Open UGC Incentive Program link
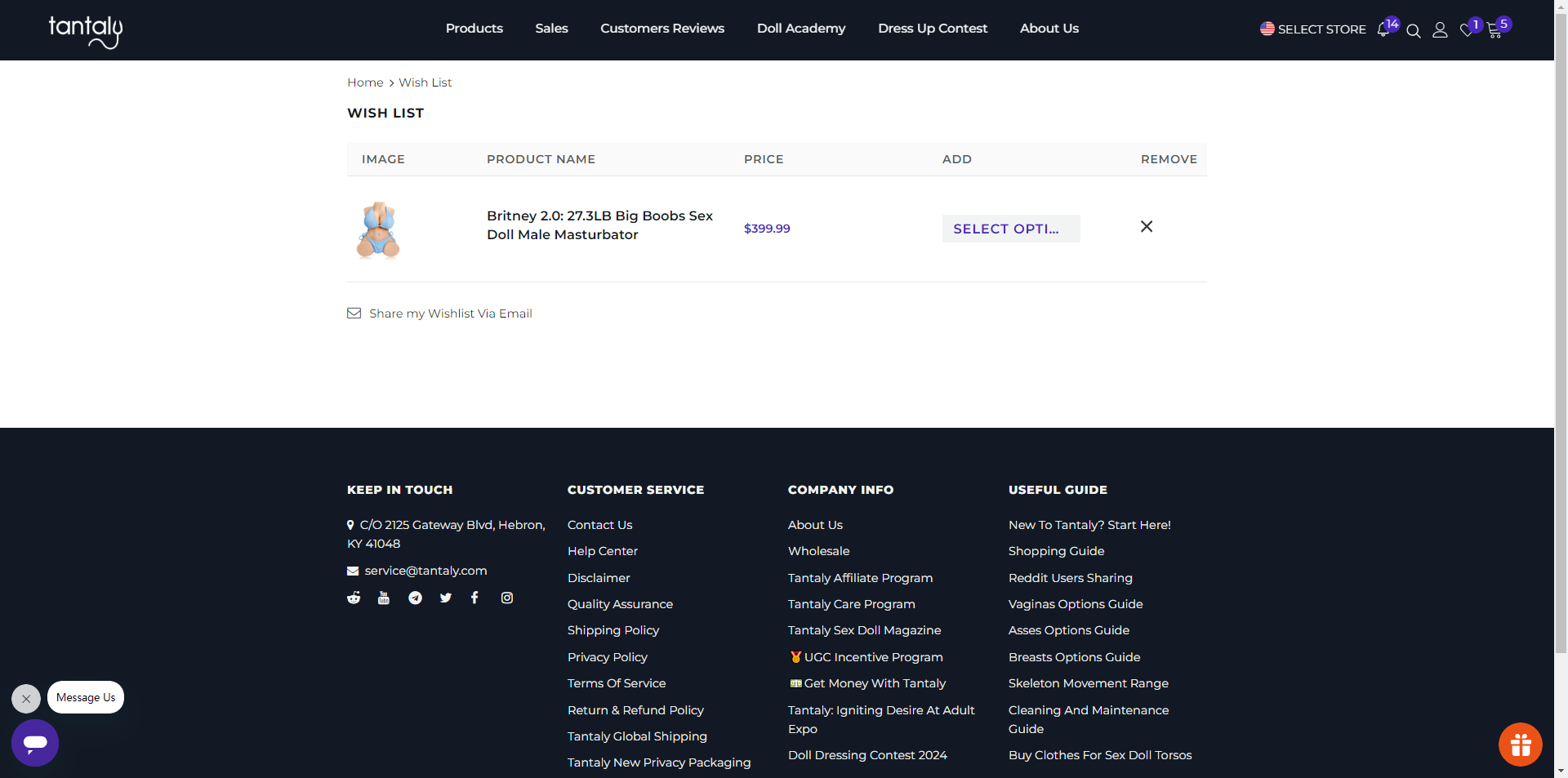This screenshot has width=1568, height=778. click(866, 657)
